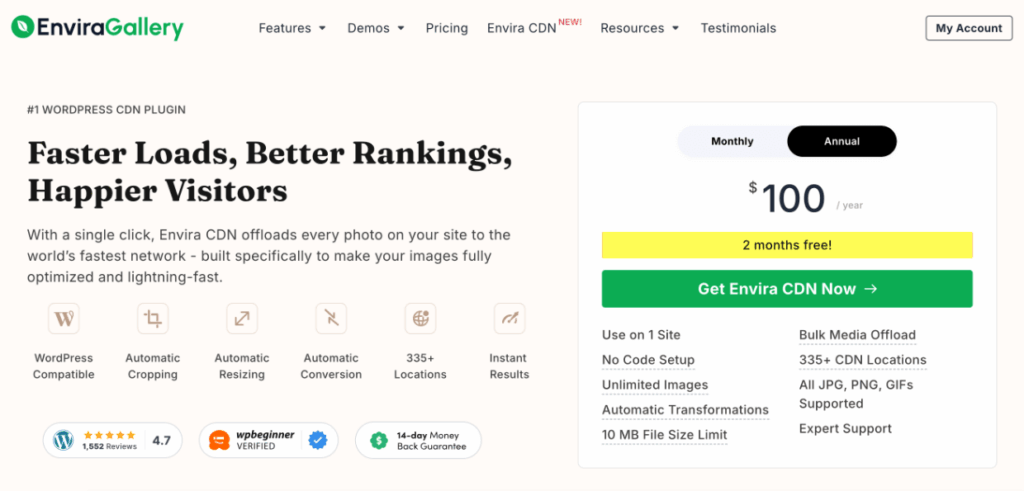Click the WordPress logo in reviews badge
1024x491 pixels.
[64, 440]
